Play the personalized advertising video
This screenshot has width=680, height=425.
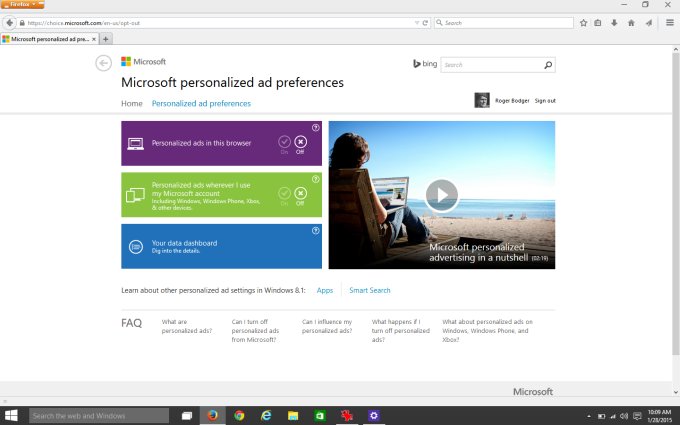[441, 195]
